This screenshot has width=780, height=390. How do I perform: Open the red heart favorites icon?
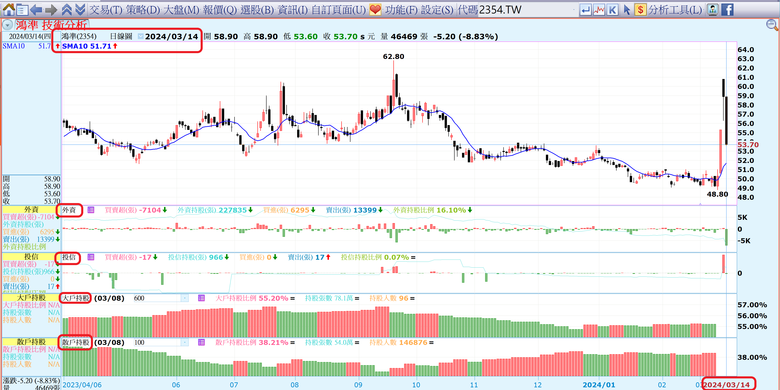[376, 9]
